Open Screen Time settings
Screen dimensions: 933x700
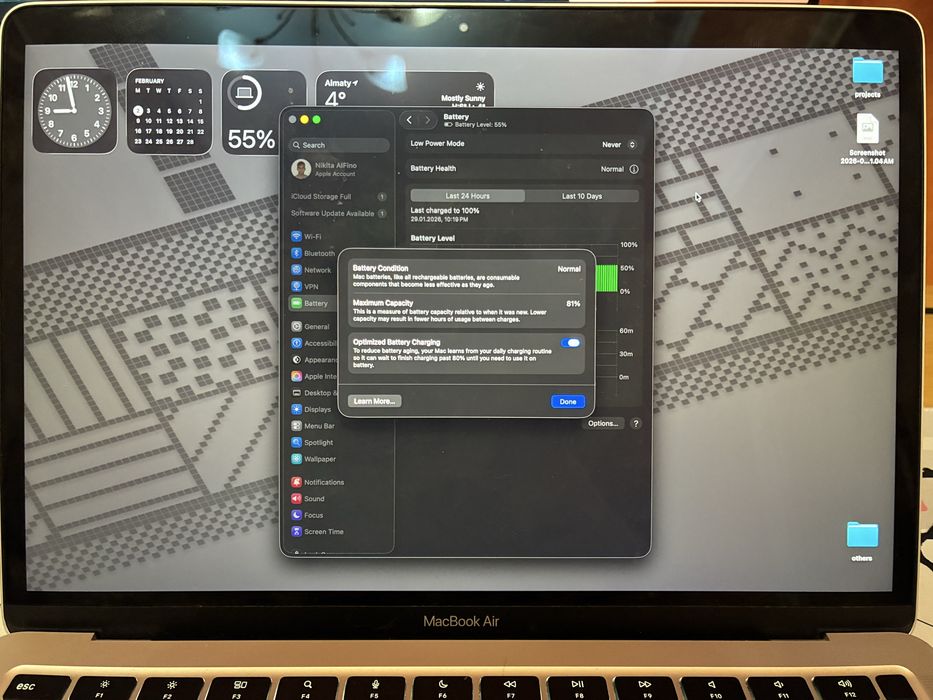point(318,532)
